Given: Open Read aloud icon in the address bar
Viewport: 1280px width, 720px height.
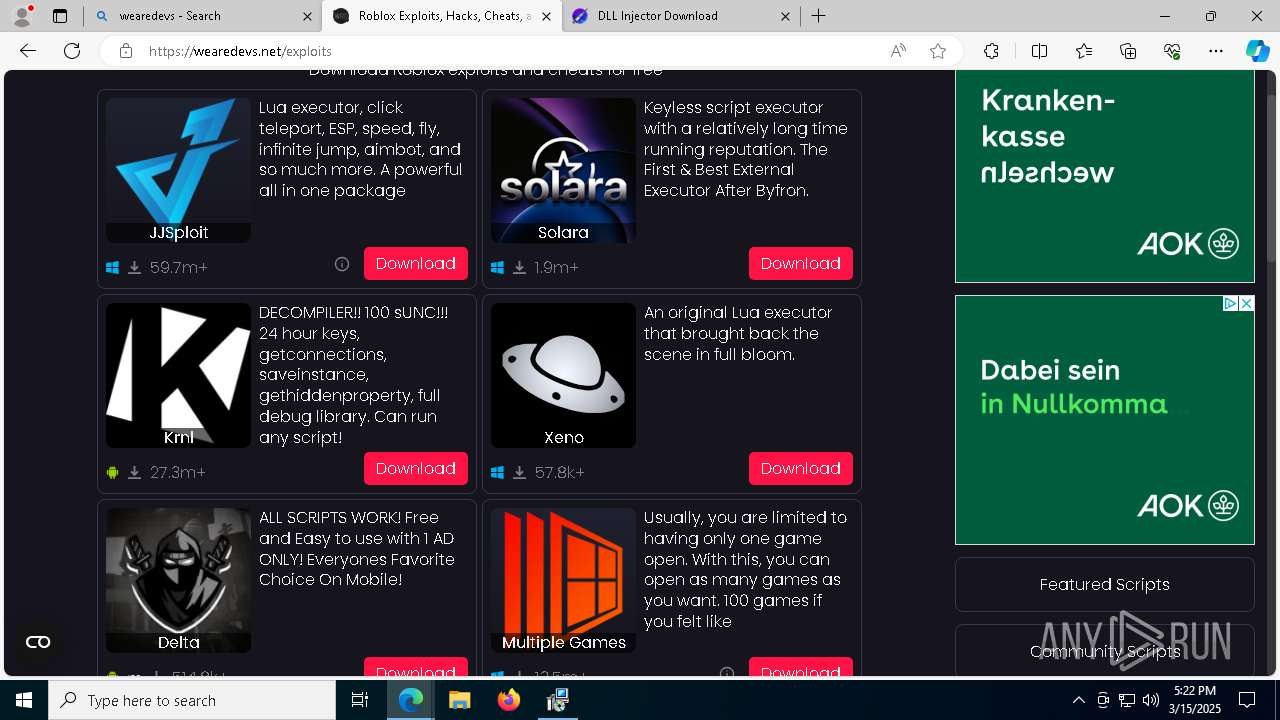Looking at the screenshot, I should 898,51.
